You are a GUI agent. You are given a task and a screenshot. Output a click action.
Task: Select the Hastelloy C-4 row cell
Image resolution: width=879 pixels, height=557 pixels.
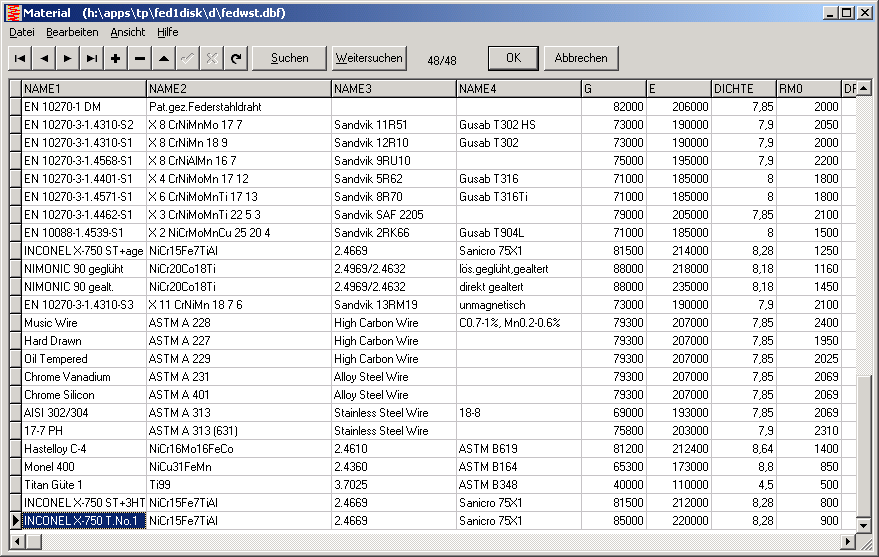pyautogui.click(x=84, y=449)
